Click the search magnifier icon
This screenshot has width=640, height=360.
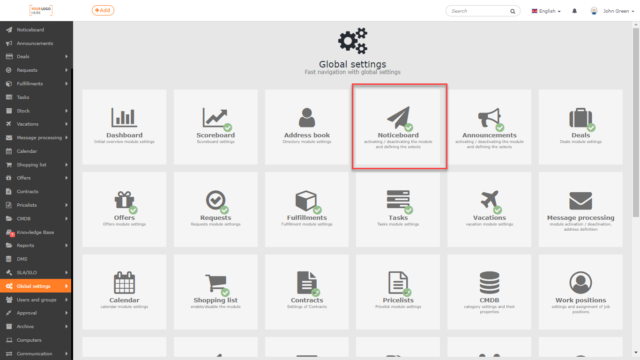[x=512, y=11]
